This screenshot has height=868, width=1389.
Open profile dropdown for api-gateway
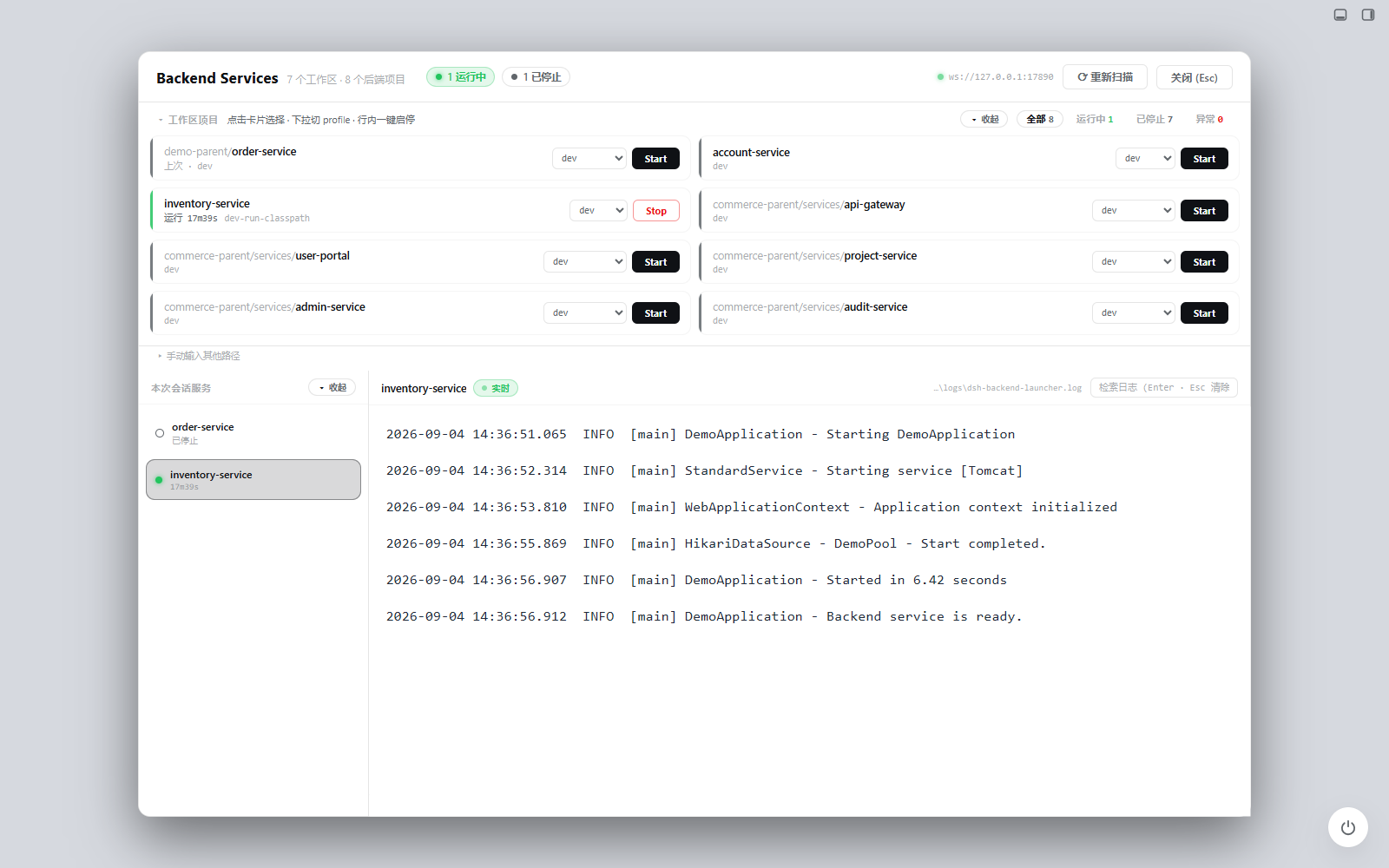pyautogui.click(x=1134, y=210)
